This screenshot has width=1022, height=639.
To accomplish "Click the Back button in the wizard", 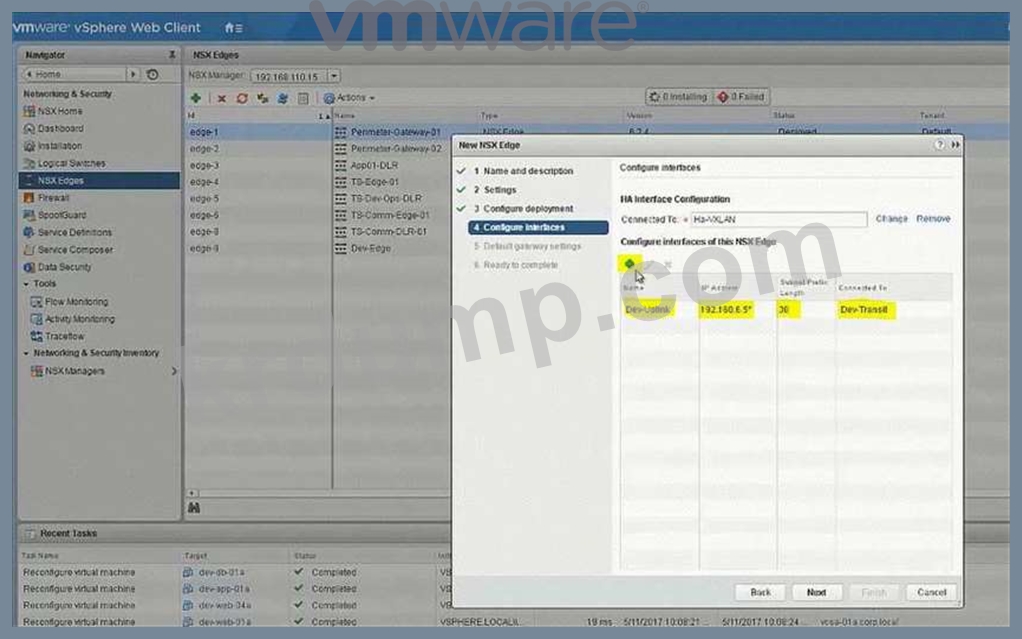I will [x=760, y=592].
